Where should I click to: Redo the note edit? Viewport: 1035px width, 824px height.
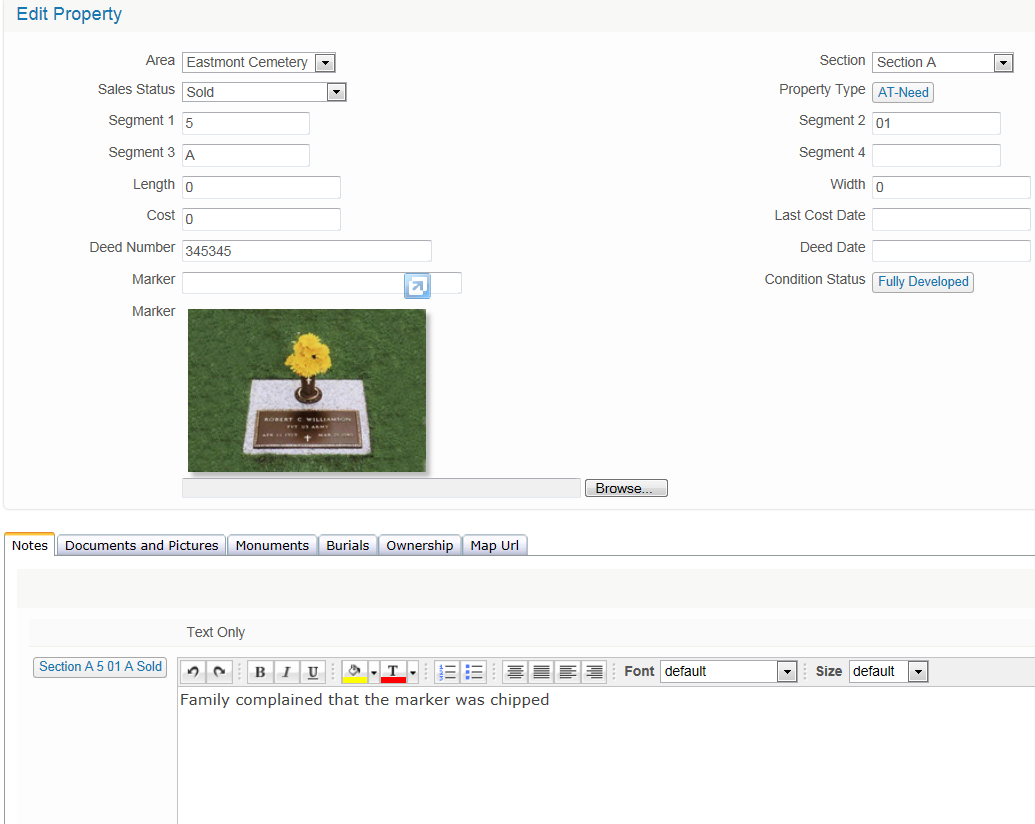[219, 672]
